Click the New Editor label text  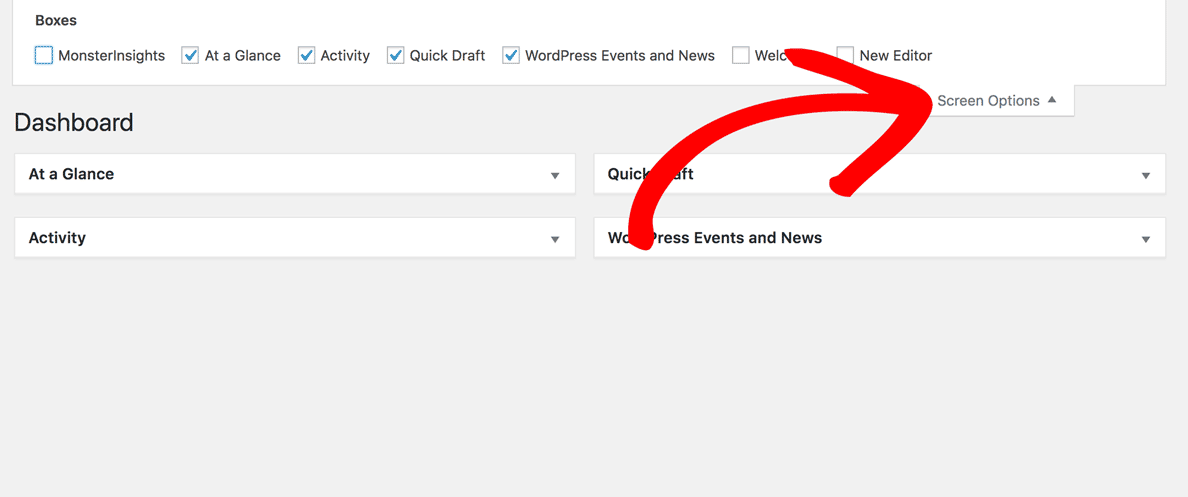pos(895,56)
